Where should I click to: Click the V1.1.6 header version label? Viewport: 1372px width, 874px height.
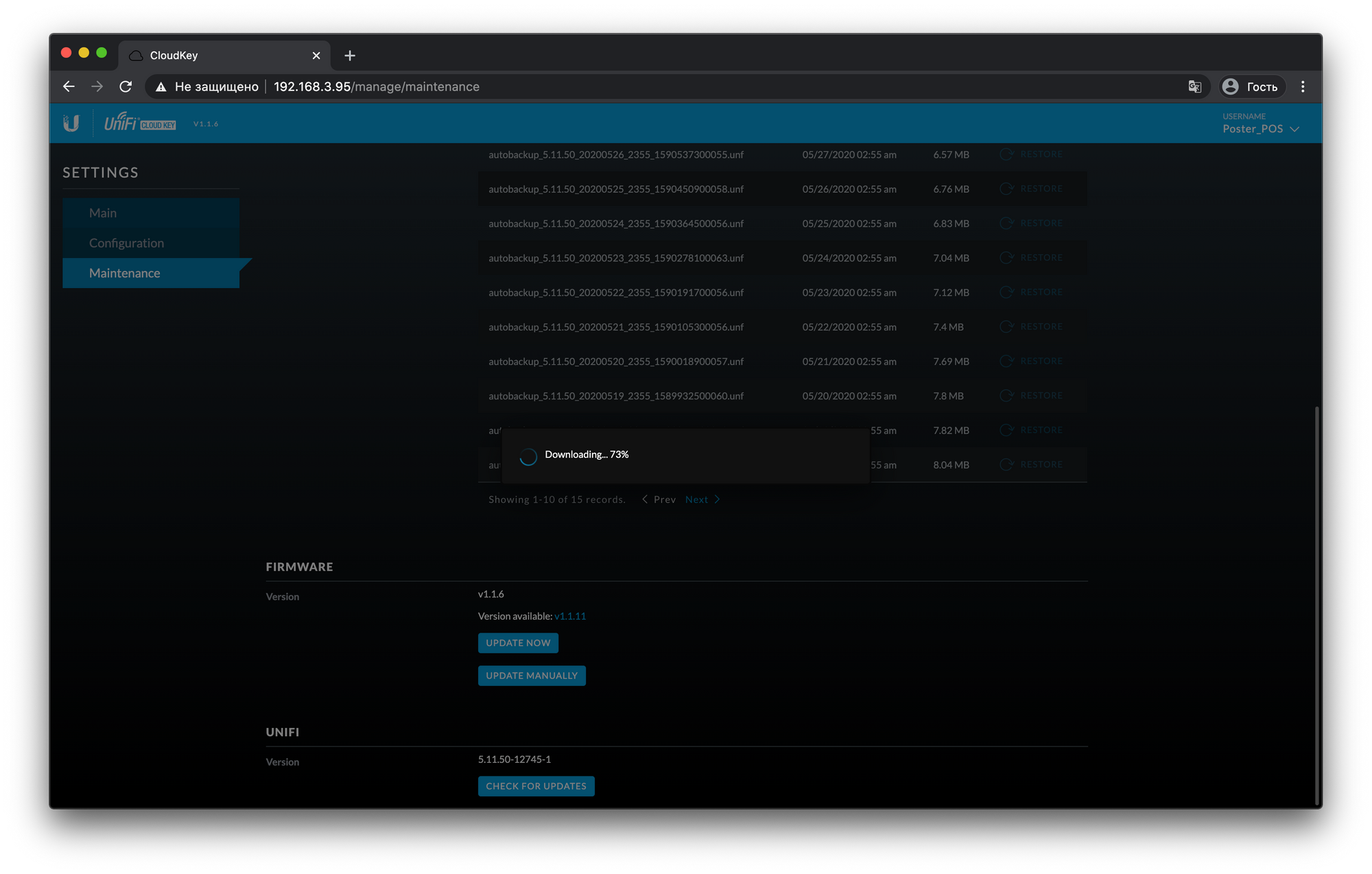[206, 124]
